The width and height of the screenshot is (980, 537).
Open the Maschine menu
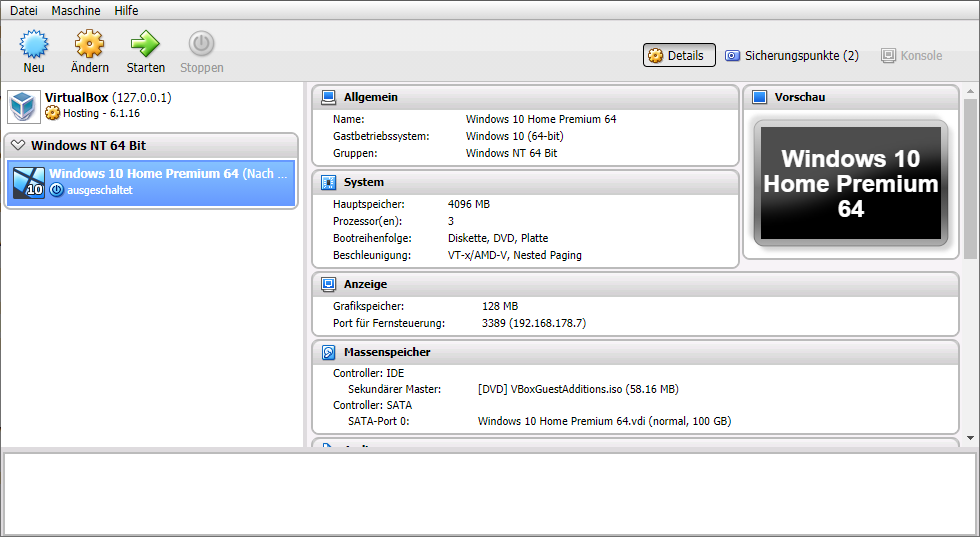(76, 11)
